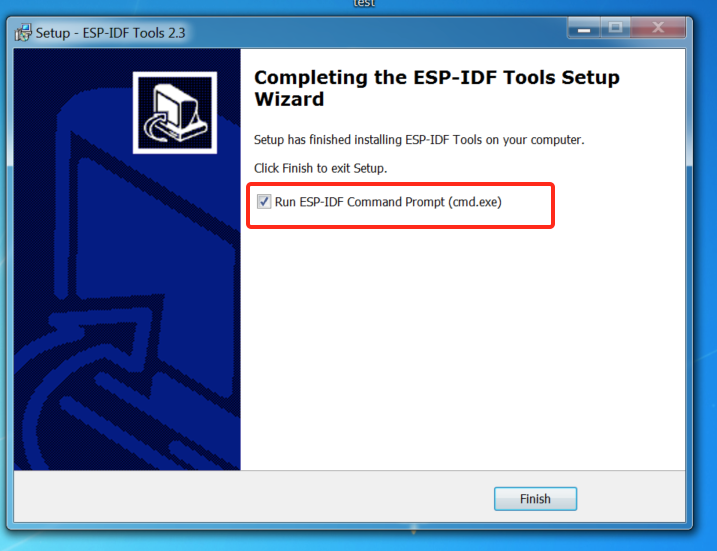Image resolution: width=717 pixels, height=551 pixels.
Task: Click the disabled maximize window button
Action: coord(615,28)
